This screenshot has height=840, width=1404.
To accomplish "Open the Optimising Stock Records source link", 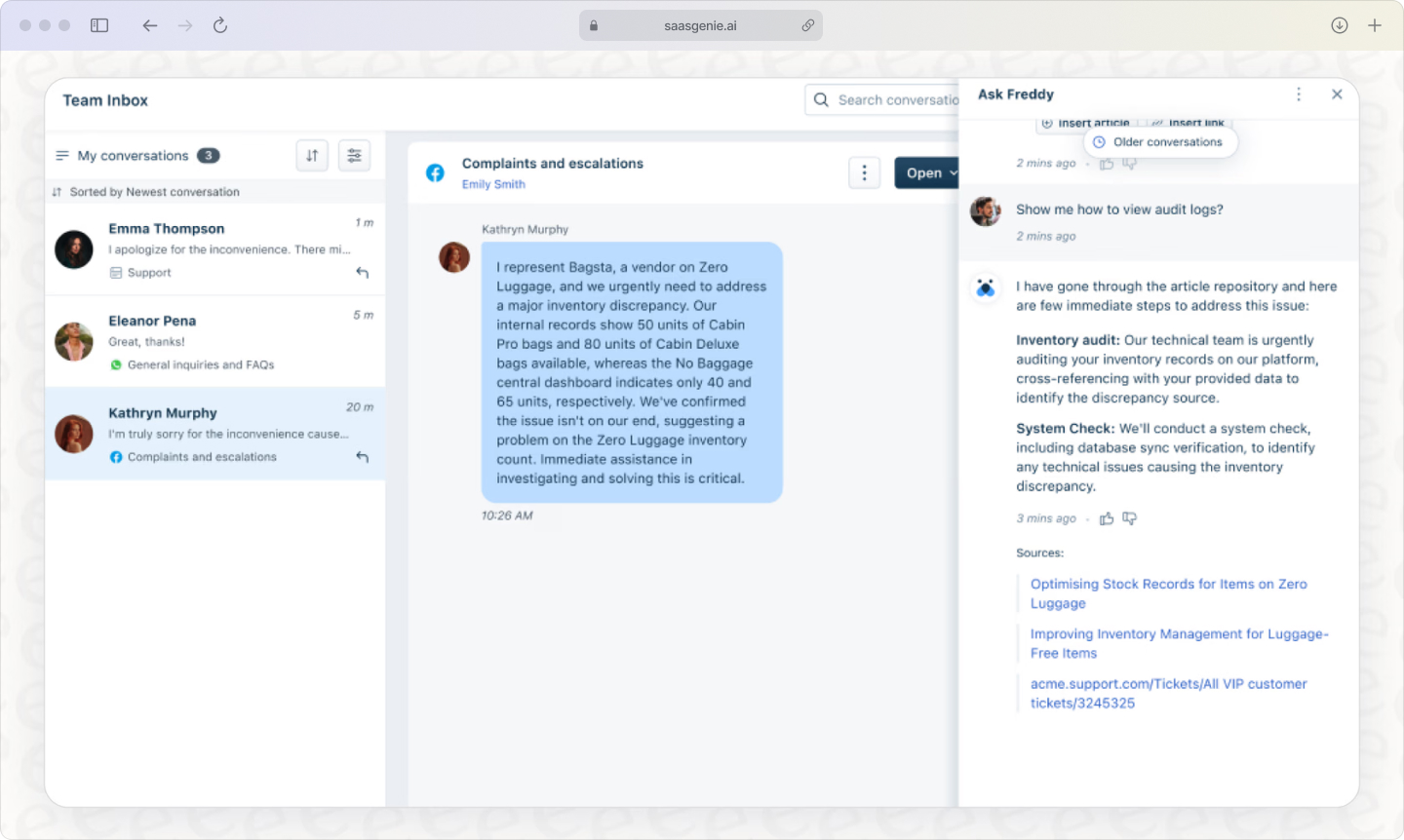I will 1168,593.
